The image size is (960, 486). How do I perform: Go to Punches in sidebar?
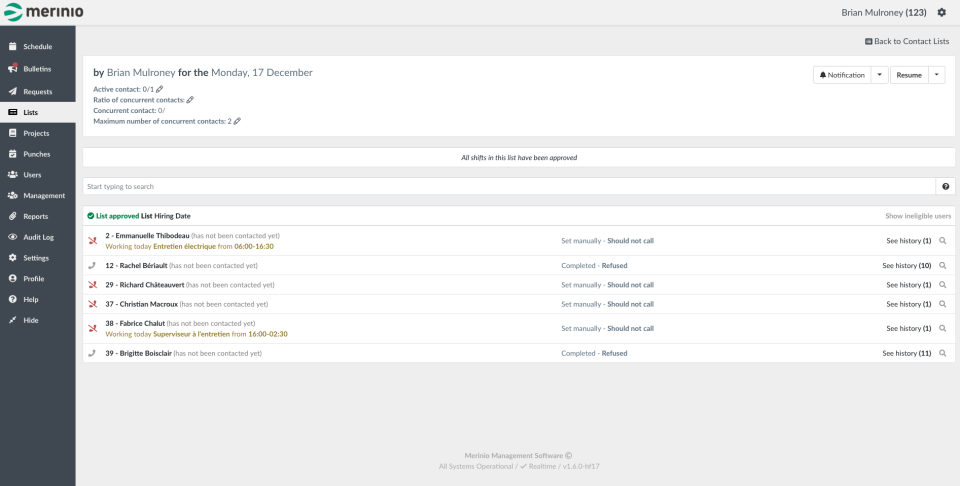(36, 154)
